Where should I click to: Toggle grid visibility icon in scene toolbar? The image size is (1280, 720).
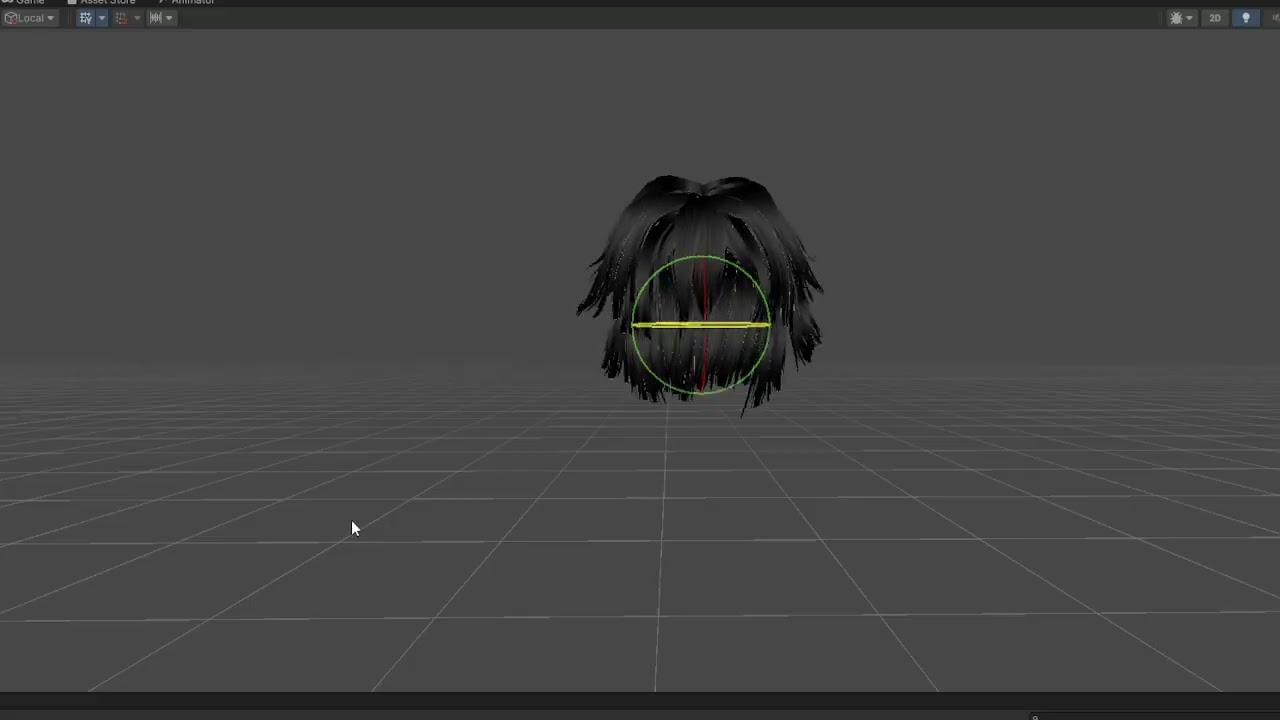tap(86, 18)
